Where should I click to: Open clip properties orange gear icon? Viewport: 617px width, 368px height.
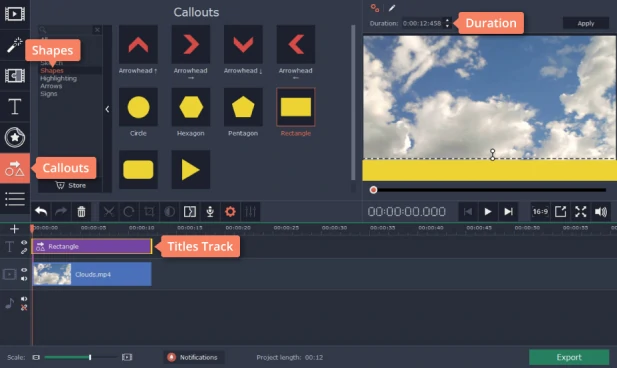pyautogui.click(x=230, y=212)
